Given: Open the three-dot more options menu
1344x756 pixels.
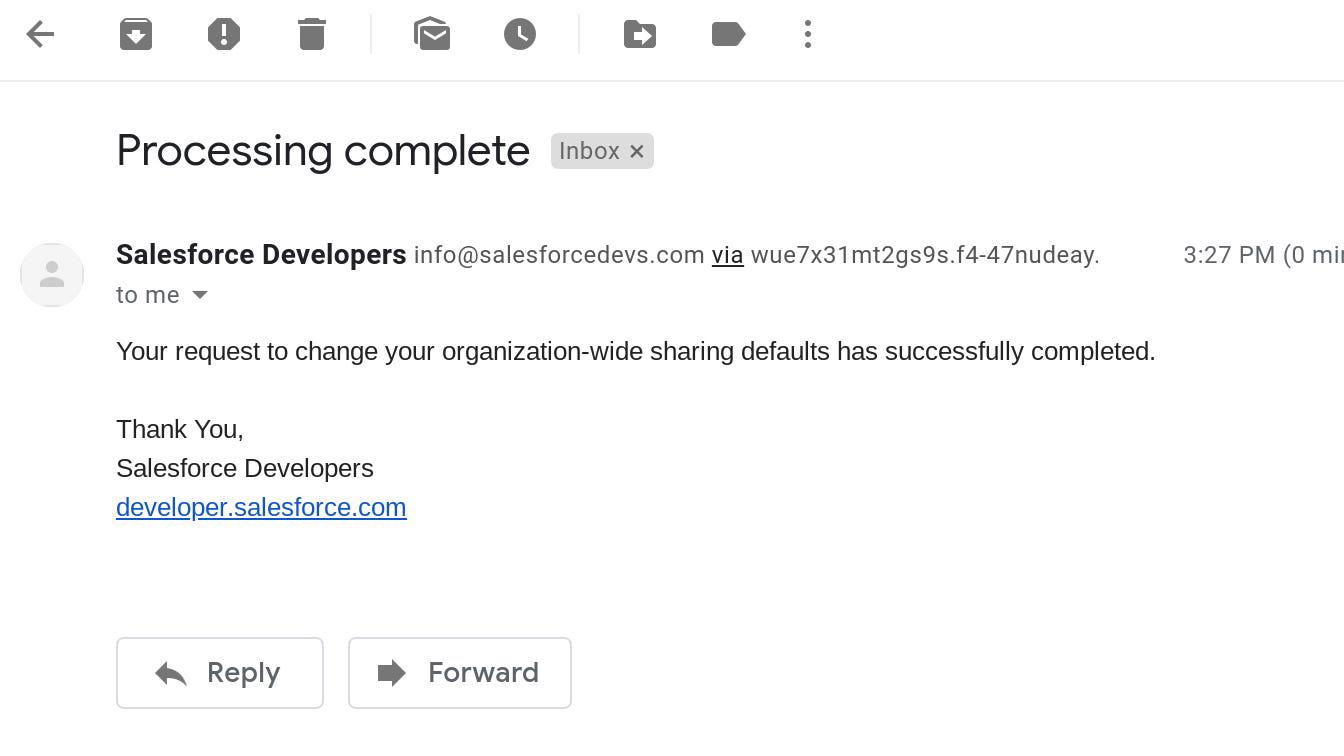Looking at the screenshot, I should click(x=808, y=34).
